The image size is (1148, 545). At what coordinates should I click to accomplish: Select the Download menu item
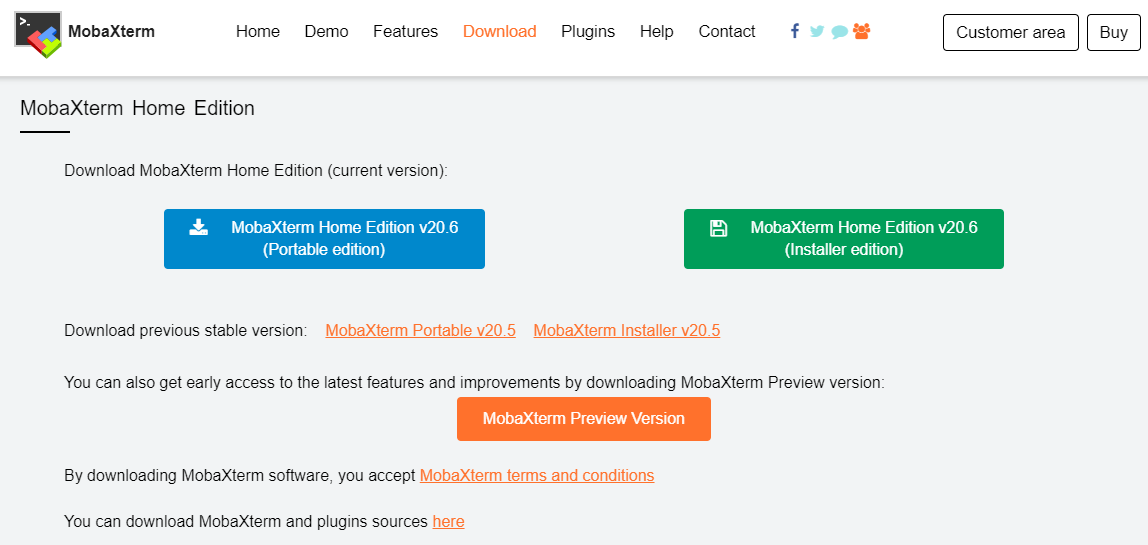click(x=500, y=31)
